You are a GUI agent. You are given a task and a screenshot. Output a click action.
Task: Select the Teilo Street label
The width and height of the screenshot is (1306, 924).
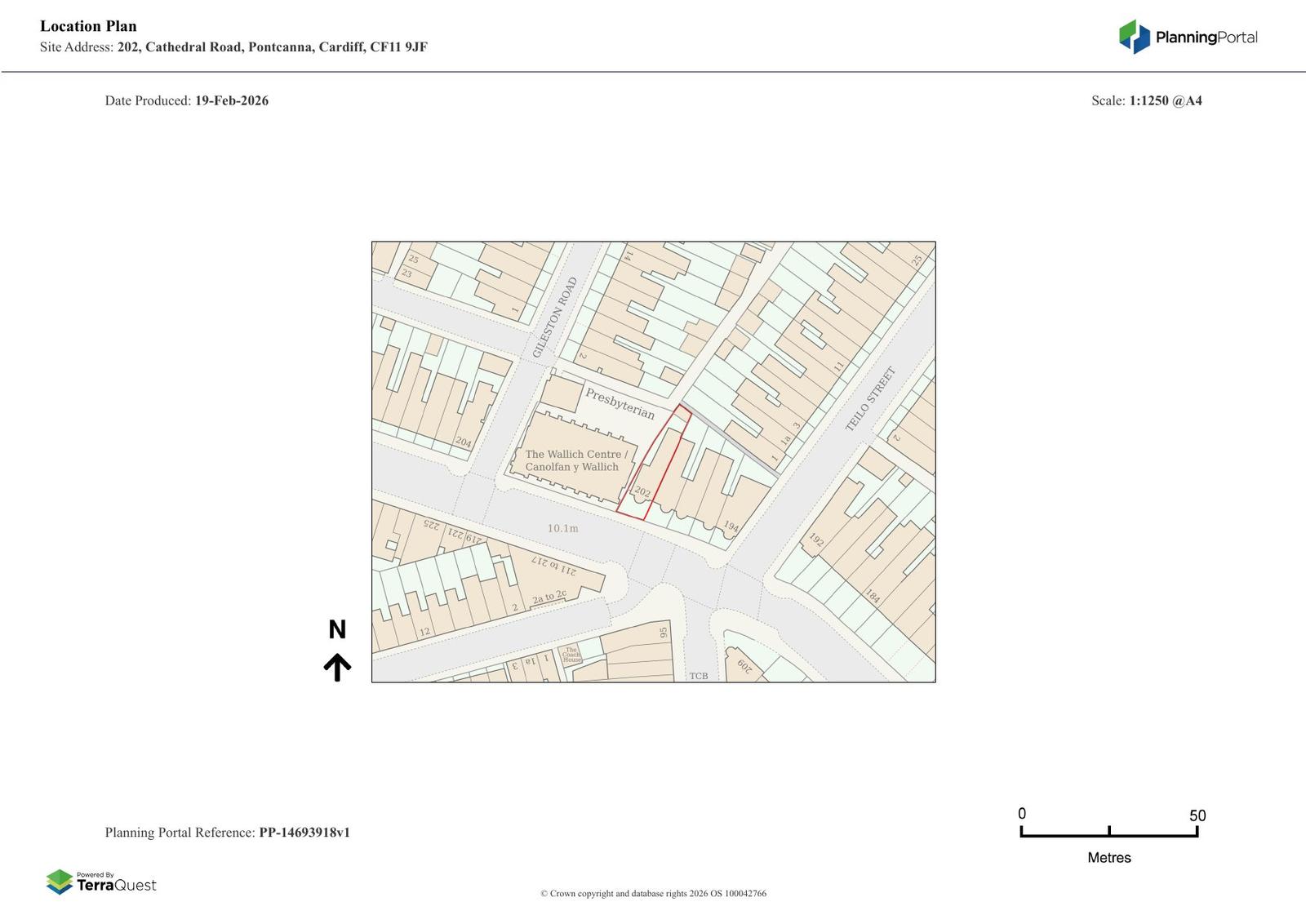pyautogui.click(x=870, y=399)
